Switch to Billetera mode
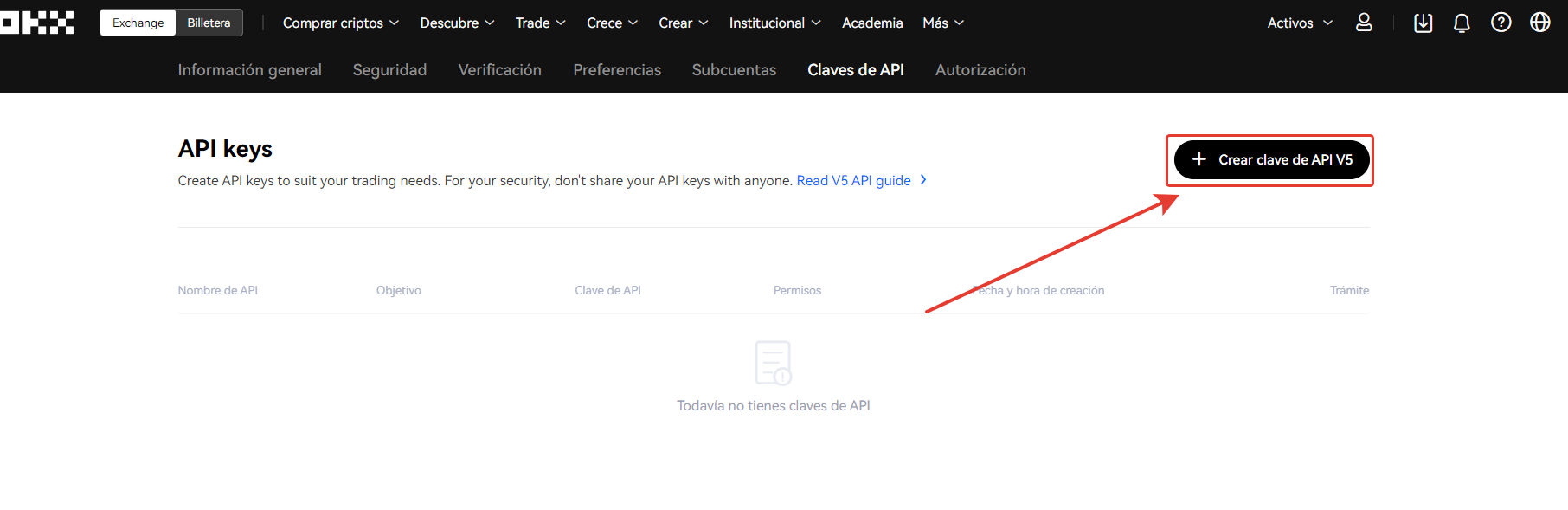 coord(209,23)
